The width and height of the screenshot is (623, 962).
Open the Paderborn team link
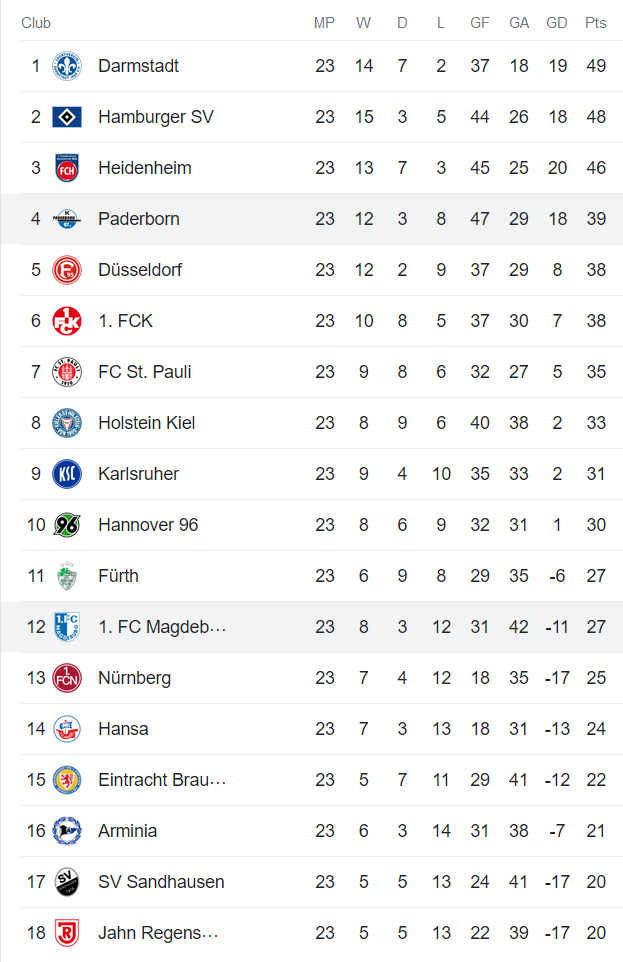coord(139,219)
